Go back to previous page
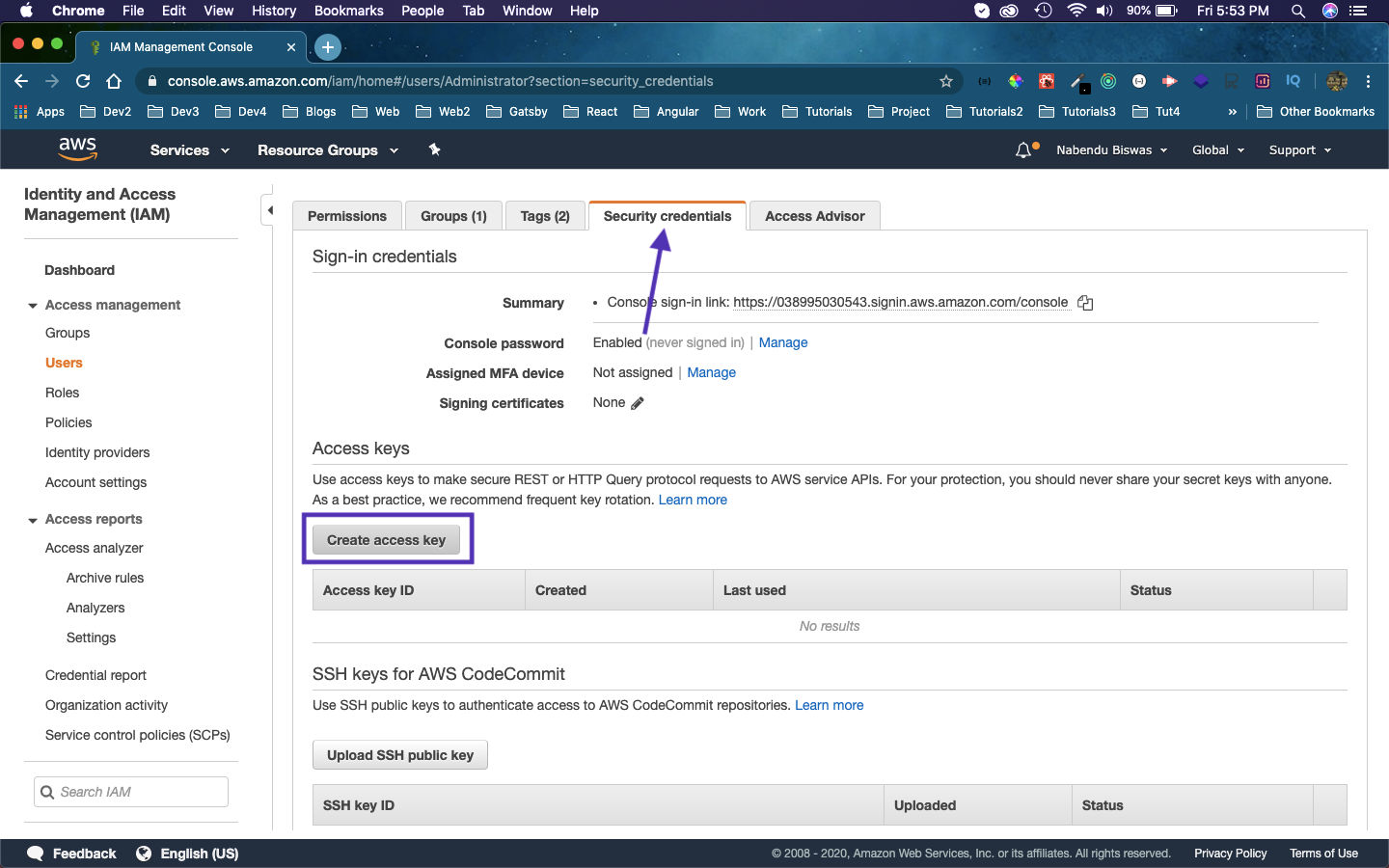Viewport: 1389px width, 868px height. [x=21, y=81]
